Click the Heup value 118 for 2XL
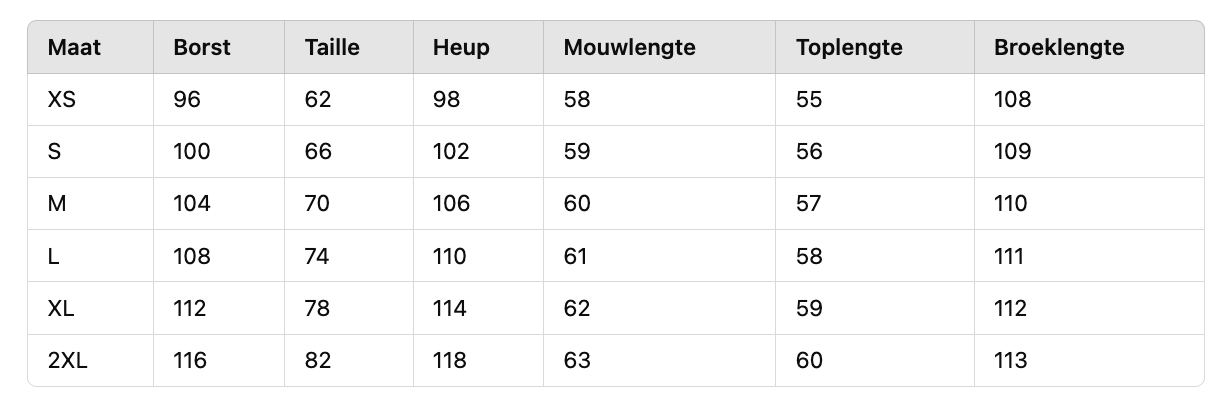The image size is (1230, 410). 450,360
